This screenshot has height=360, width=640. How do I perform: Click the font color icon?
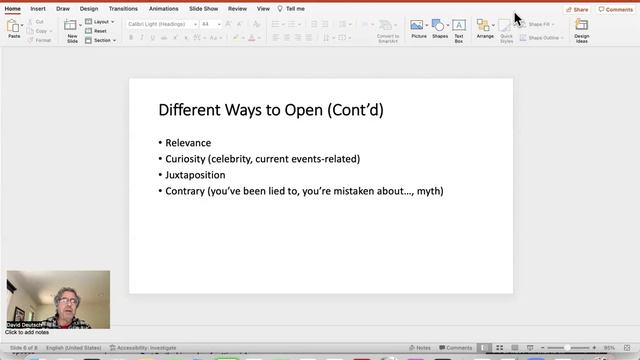point(252,38)
